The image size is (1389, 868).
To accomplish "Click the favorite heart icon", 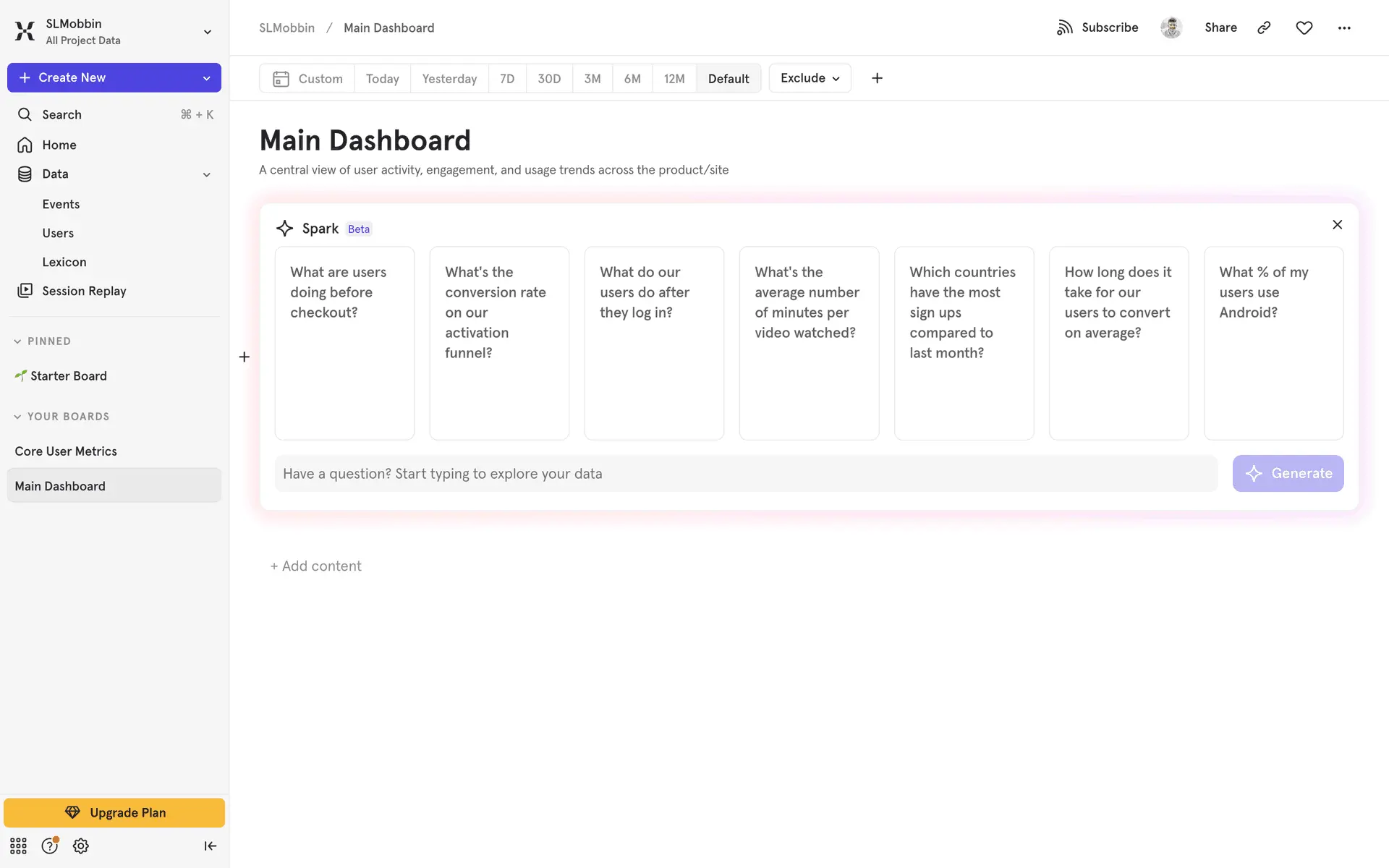I will [1304, 27].
